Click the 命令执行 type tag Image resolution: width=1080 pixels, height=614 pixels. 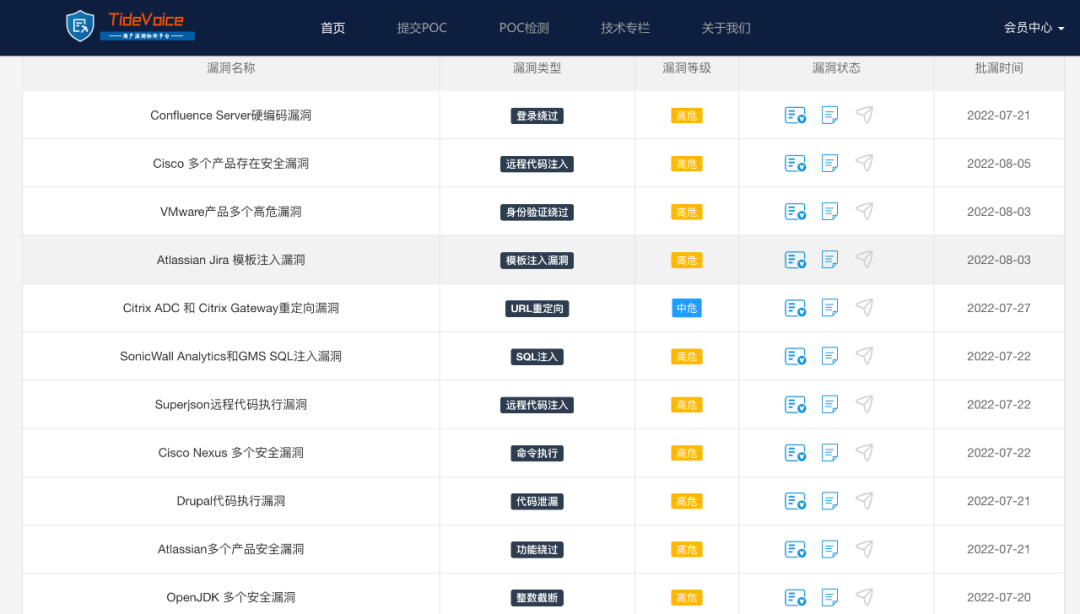click(x=537, y=453)
